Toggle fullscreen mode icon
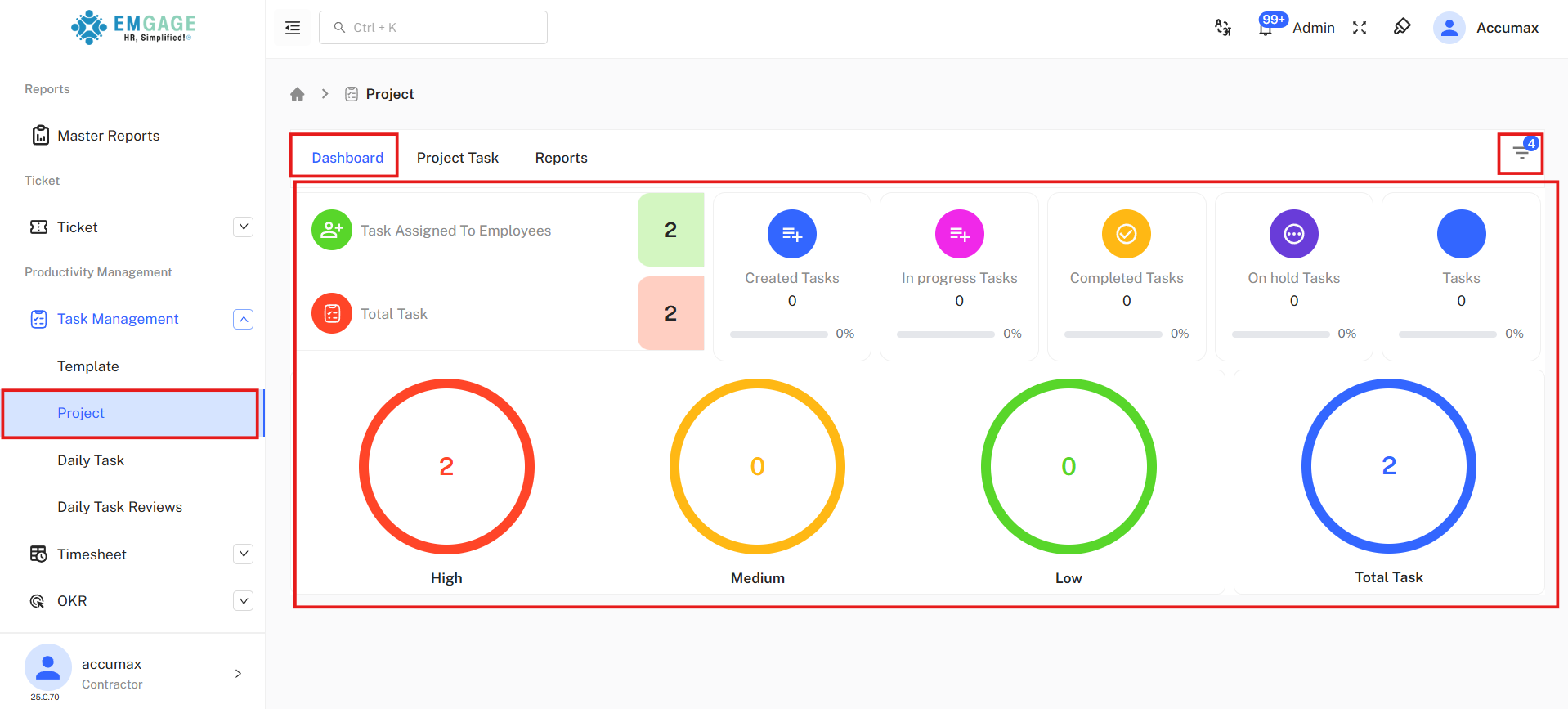Viewport: 1568px width, 709px height. tap(1360, 28)
